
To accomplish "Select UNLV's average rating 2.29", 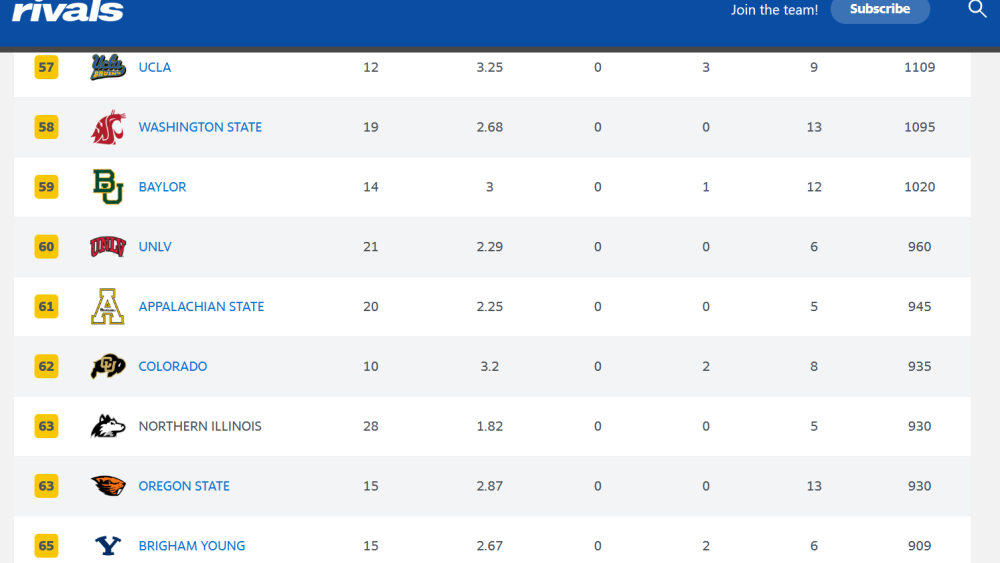I will pyautogui.click(x=490, y=247).
